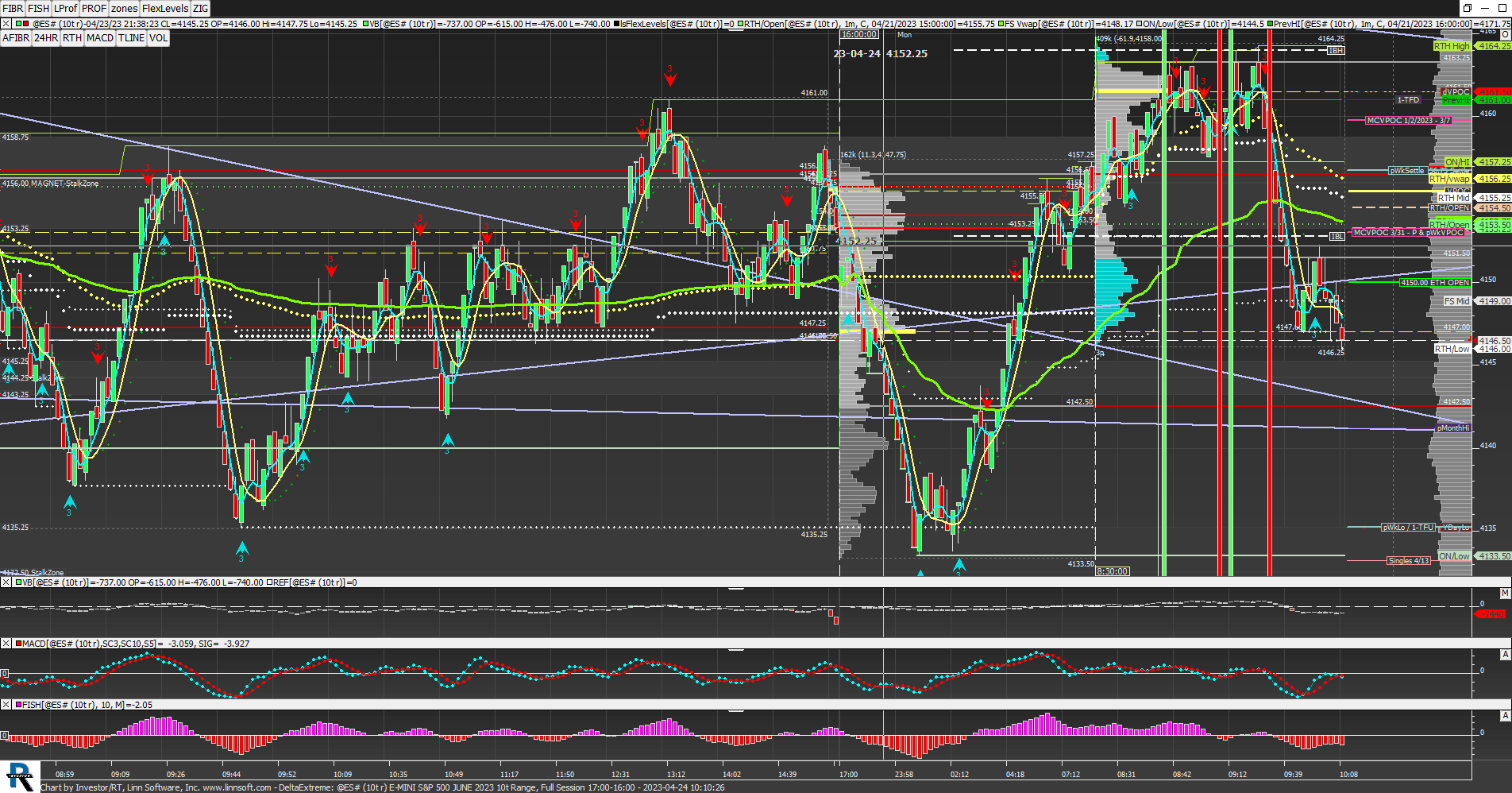Click the Singles 4/13 label

click(x=1409, y=561)
